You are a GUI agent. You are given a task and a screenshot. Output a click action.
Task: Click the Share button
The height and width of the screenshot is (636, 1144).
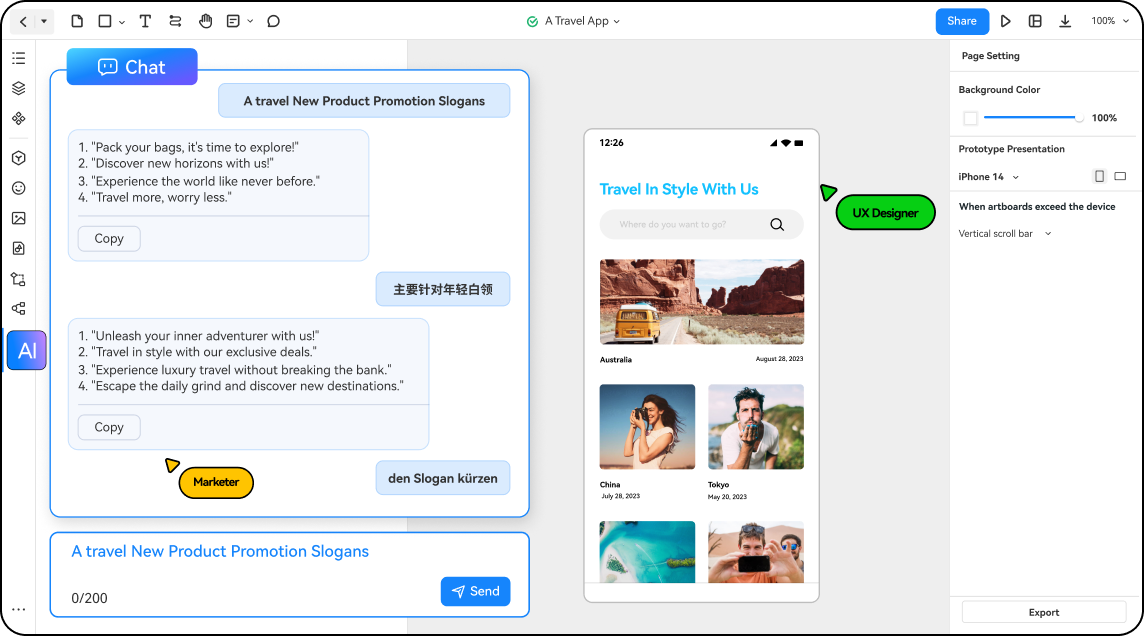point(962,21)
